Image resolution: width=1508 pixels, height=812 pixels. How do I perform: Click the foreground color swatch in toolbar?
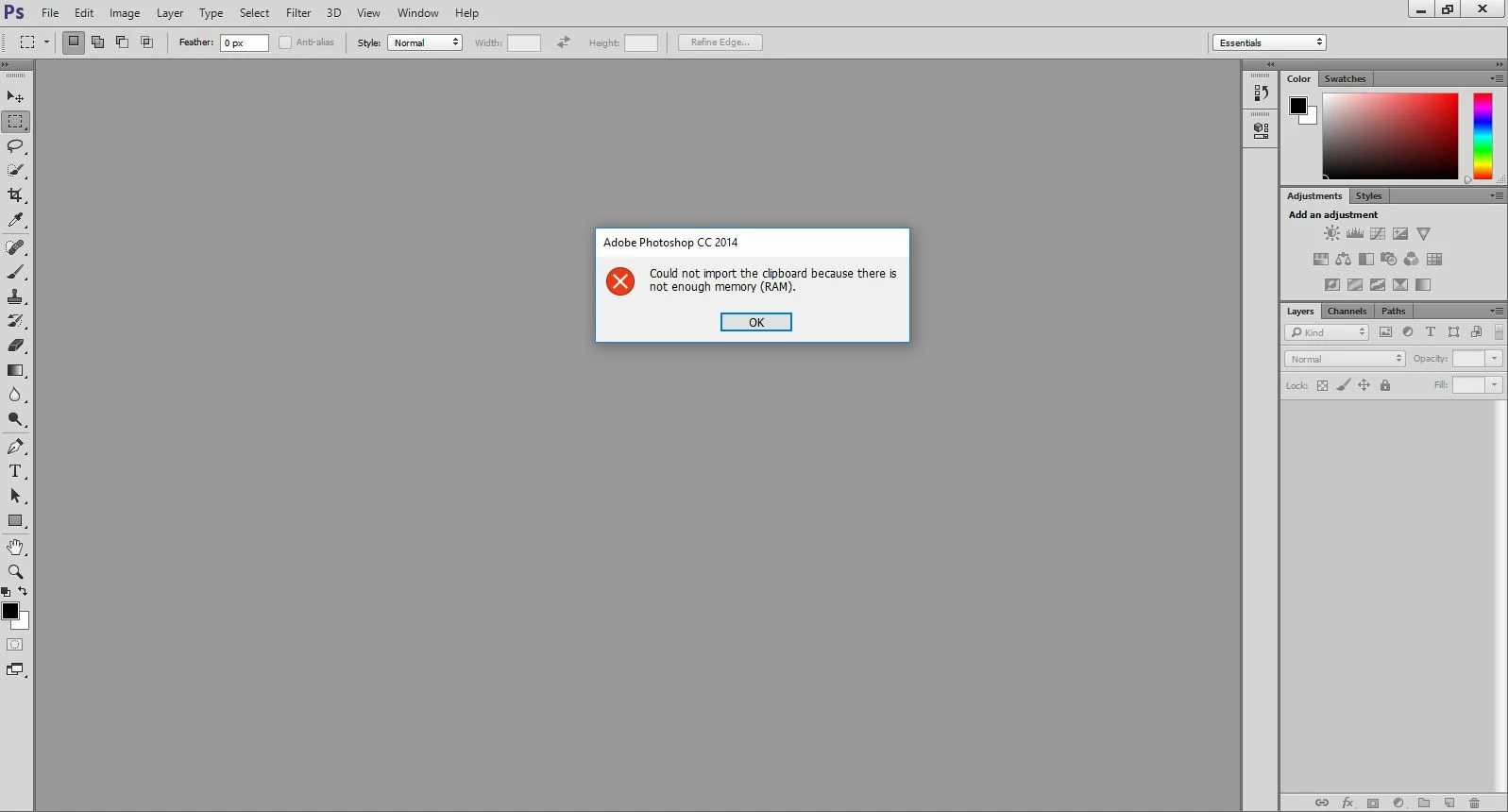(x=10, y=611)
